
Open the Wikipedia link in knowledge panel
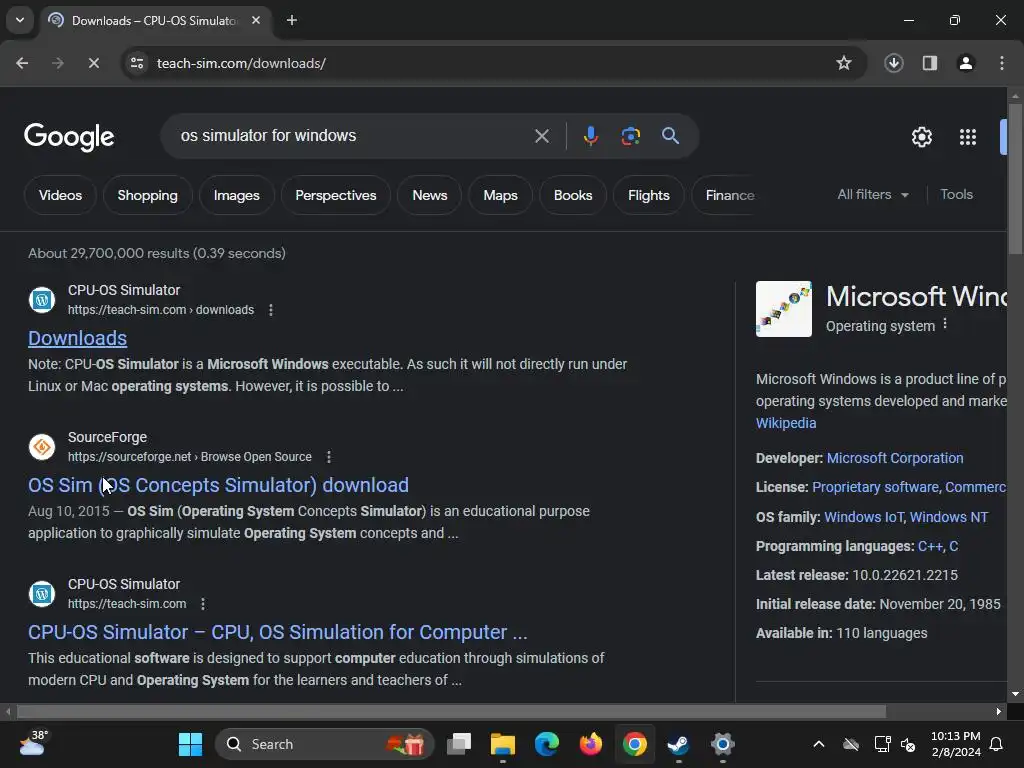click(x=786, y=423)
